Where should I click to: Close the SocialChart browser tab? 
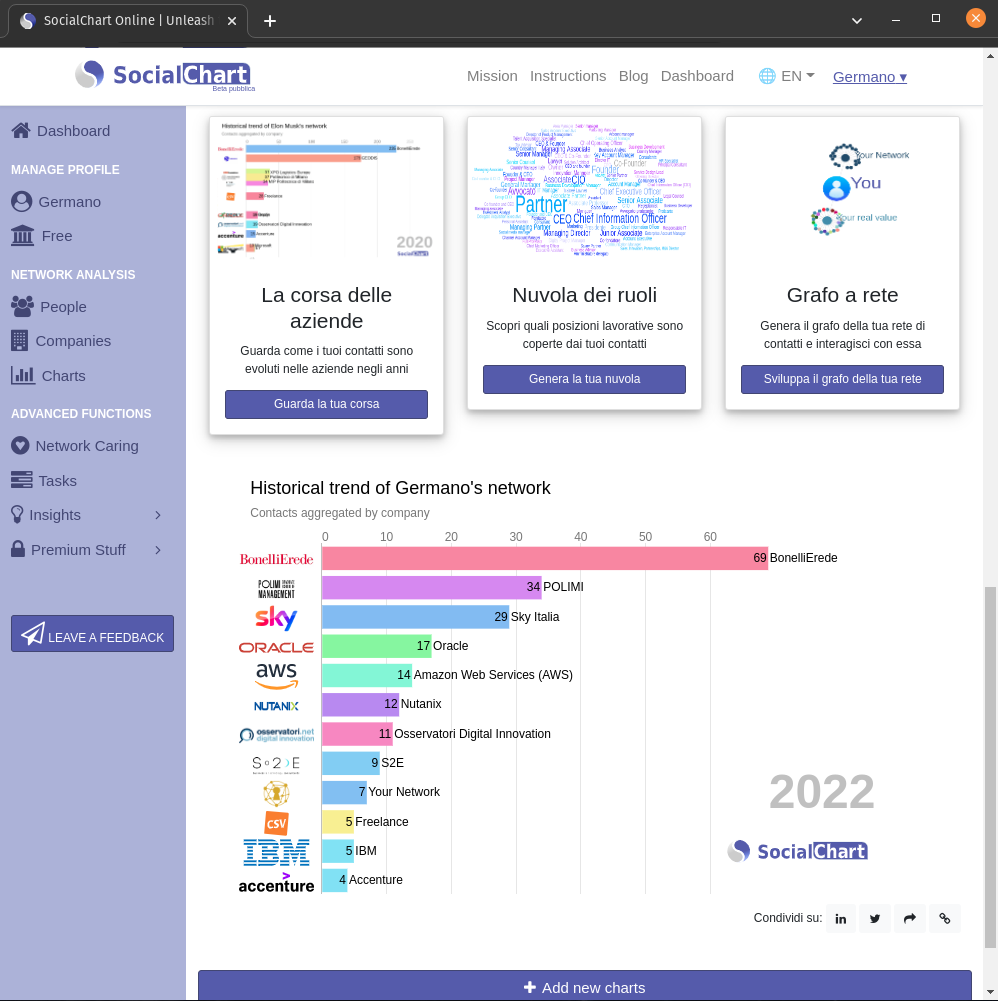pos(232,21)
